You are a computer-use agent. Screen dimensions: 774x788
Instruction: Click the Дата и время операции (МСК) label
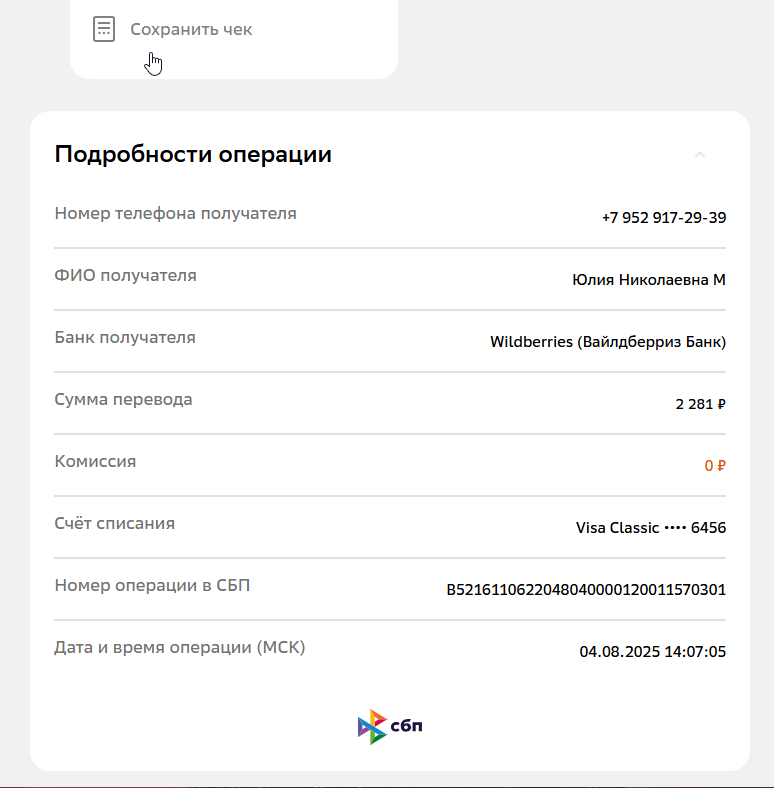(179, 647)
